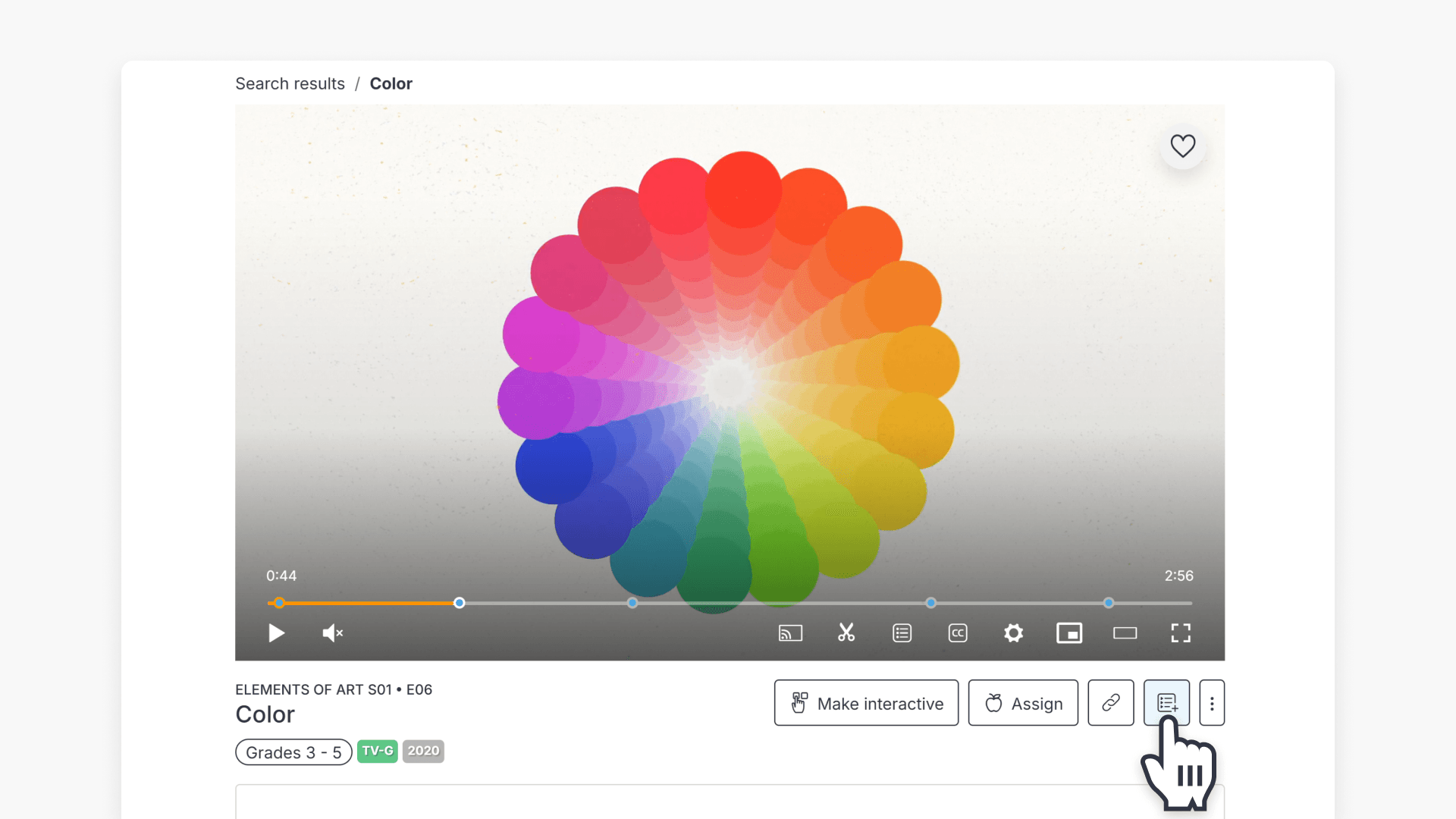Open the video transcript icon
Viewport: 1456px width, 819px height.
902,633
